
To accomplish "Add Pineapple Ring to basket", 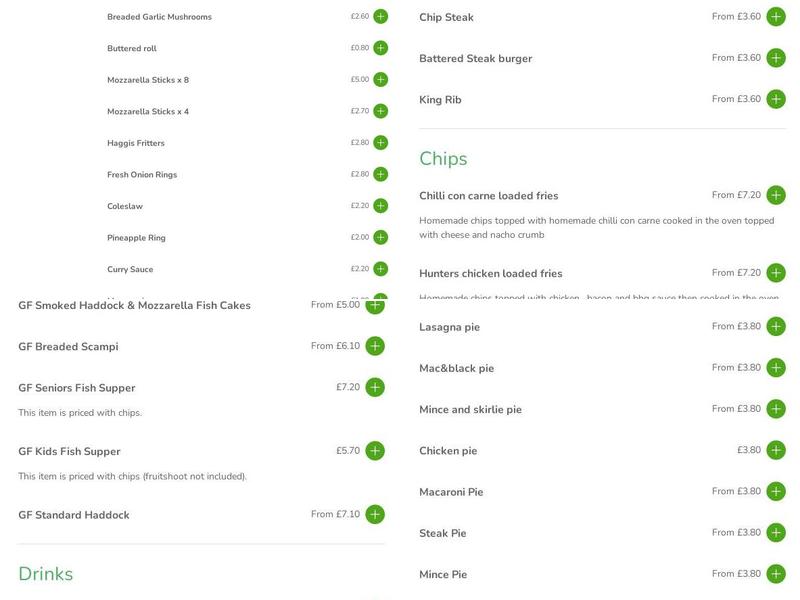I will [x=380, y=238].
